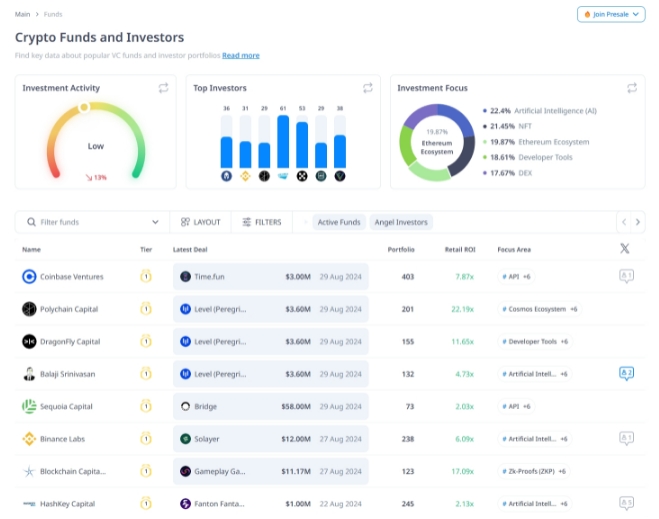This screenshot has width=659, height=519.
Task: Click the Binance logo under Top Investors chart
Action: pos(245,176)
